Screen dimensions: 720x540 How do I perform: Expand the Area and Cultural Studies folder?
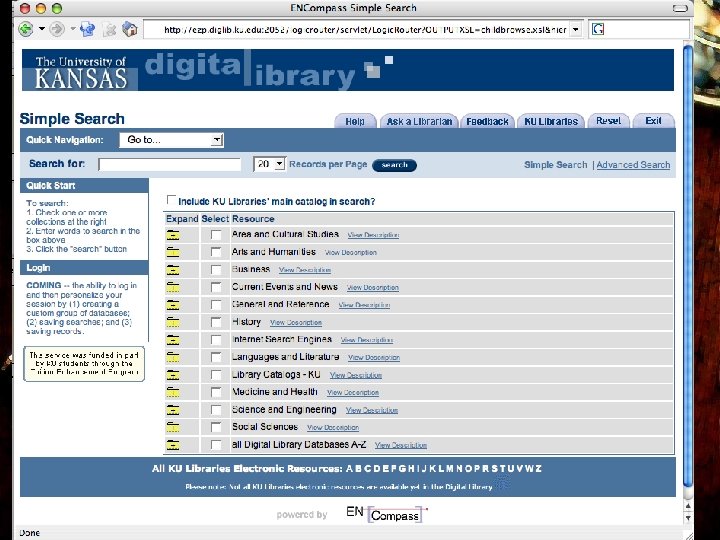point(173,235)
